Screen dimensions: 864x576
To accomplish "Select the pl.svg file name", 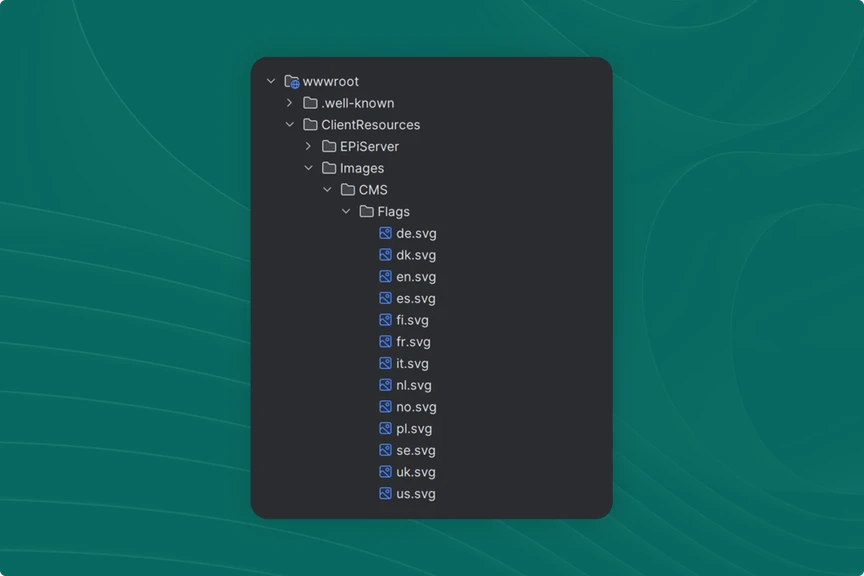I will point(414,429).
